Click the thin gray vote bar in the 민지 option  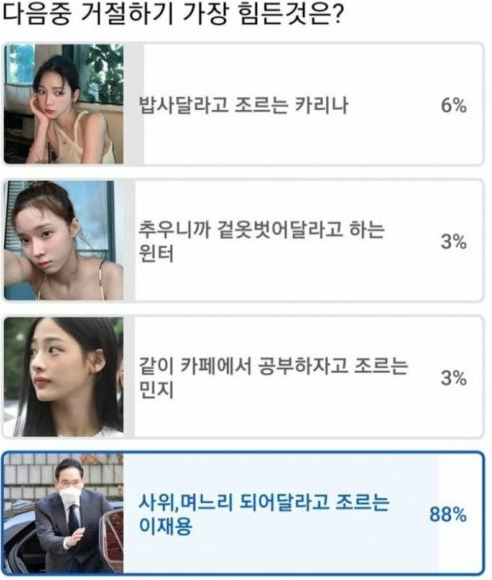(x=129, y=377)
